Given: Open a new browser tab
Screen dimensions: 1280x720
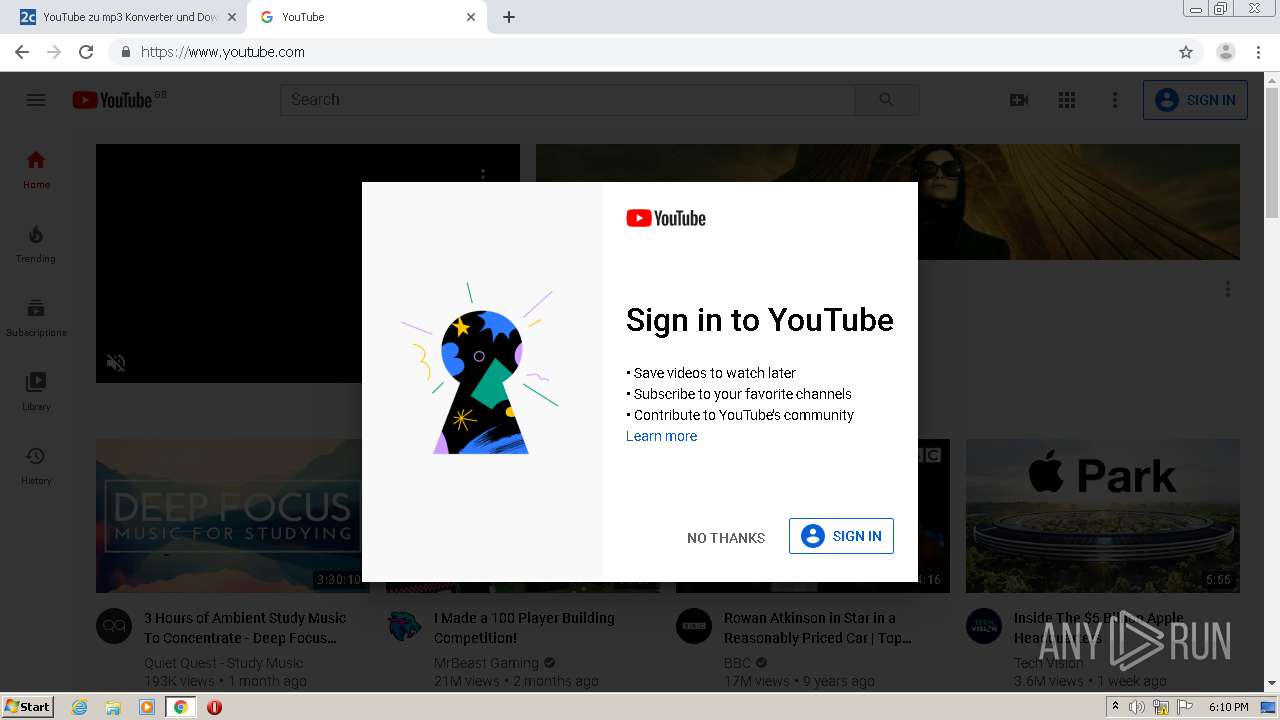Looking at the screenshot, I should tap(509, 17).
